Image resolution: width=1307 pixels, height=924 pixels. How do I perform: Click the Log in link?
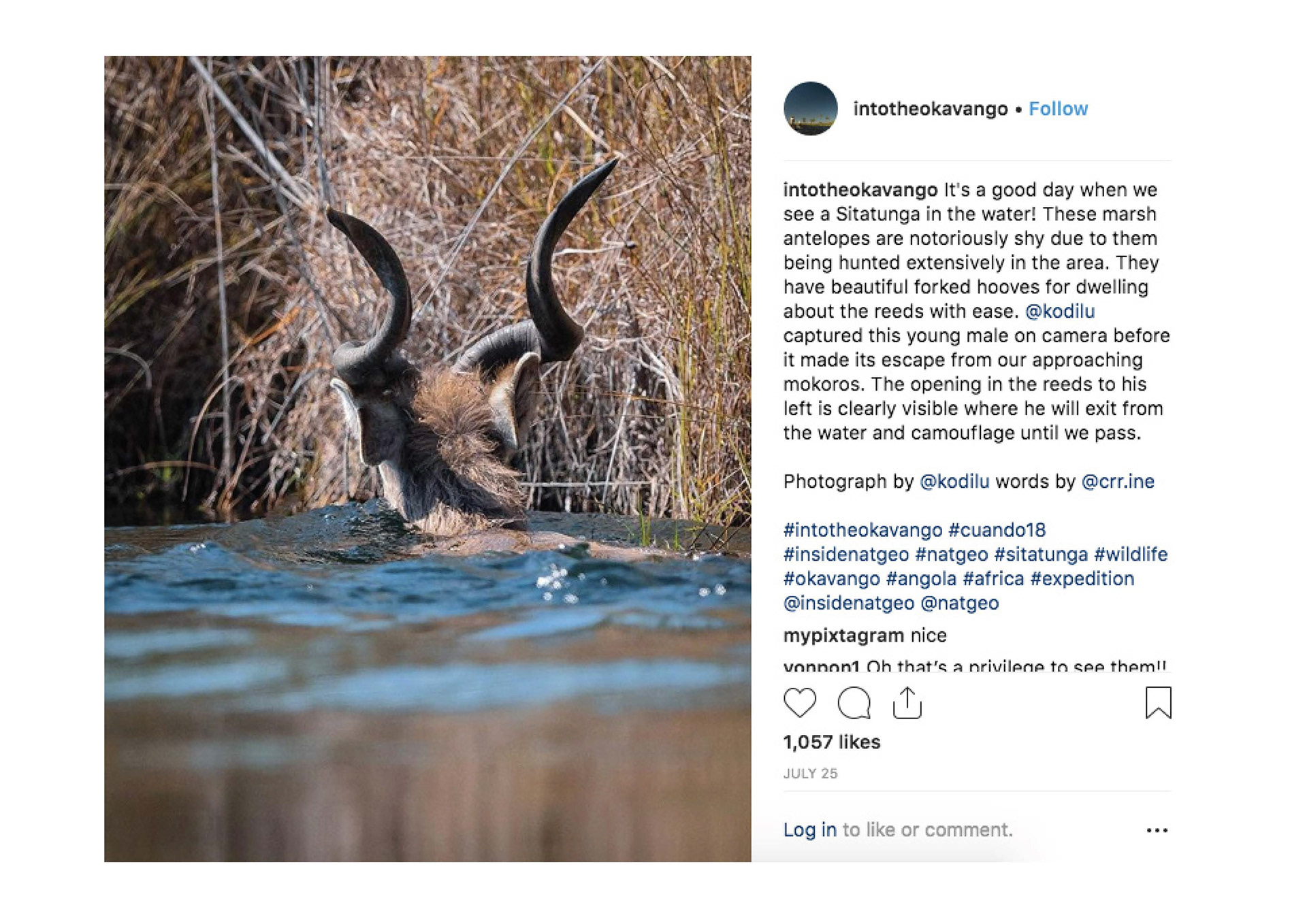[809, 829]
